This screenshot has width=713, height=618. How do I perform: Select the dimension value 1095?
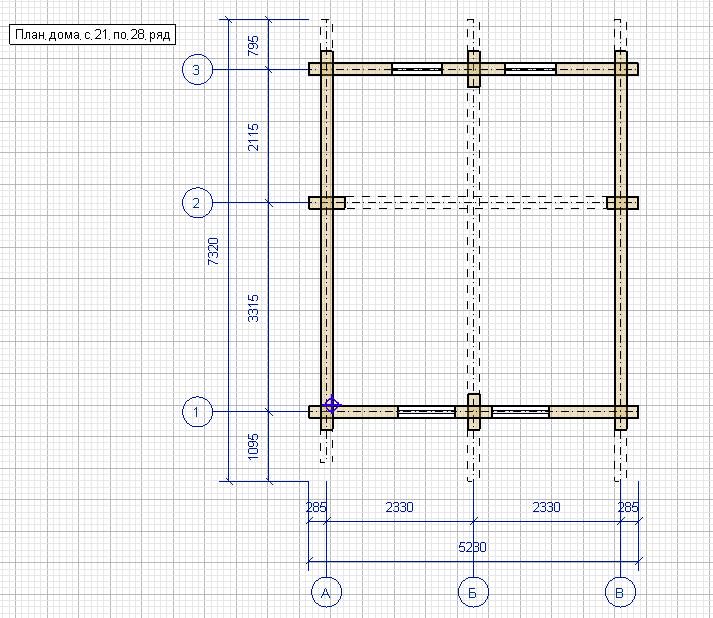click(x=253, y=447)
